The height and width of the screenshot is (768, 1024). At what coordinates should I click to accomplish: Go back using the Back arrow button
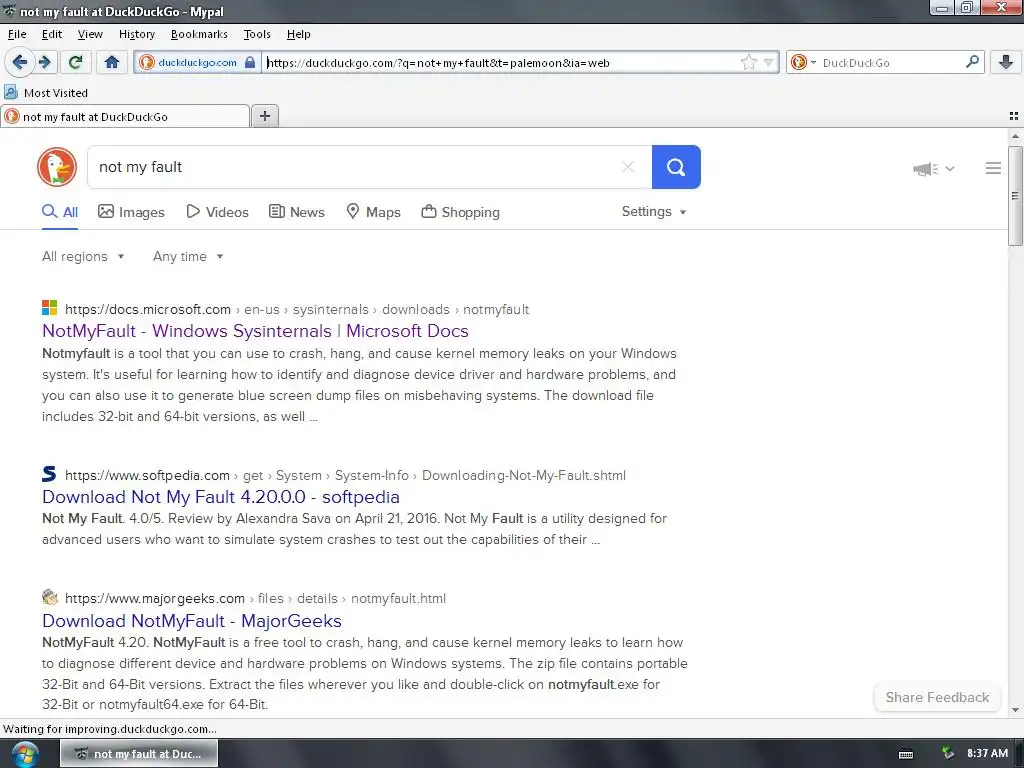click(20, 62)
